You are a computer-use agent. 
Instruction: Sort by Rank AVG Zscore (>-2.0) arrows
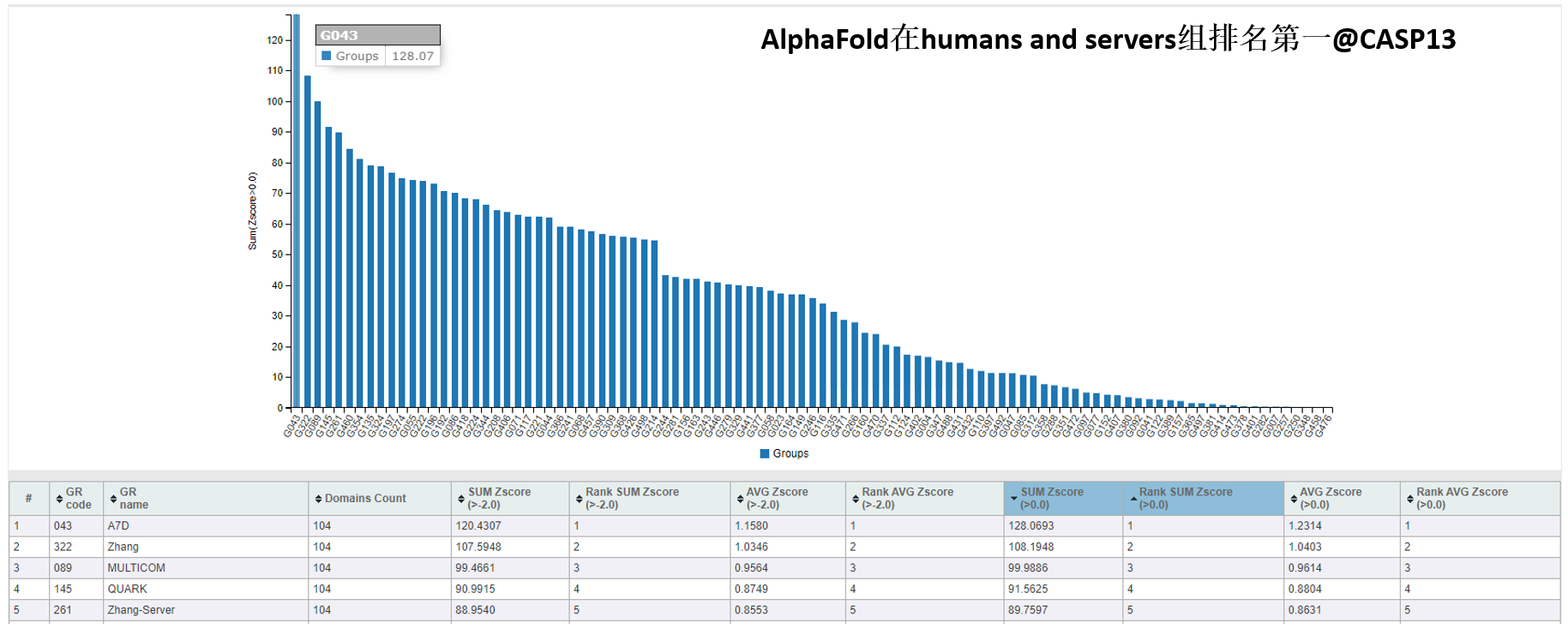(x=855, y=499)
